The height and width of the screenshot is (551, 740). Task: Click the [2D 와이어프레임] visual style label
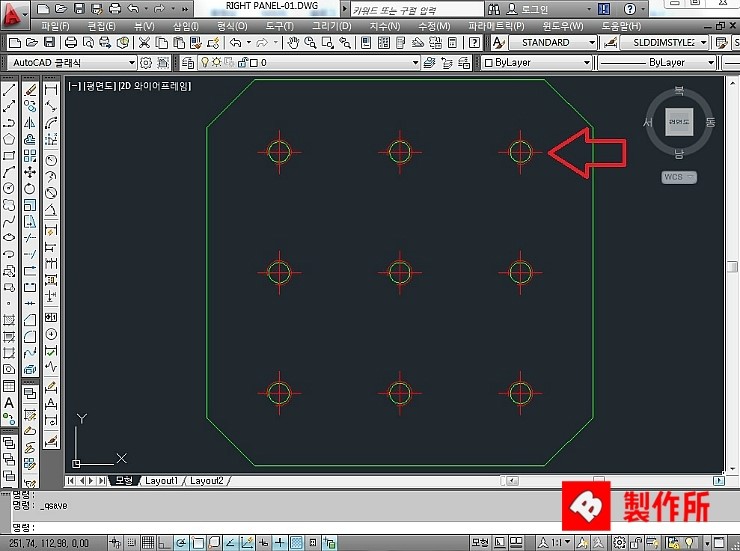pos(154,86)
